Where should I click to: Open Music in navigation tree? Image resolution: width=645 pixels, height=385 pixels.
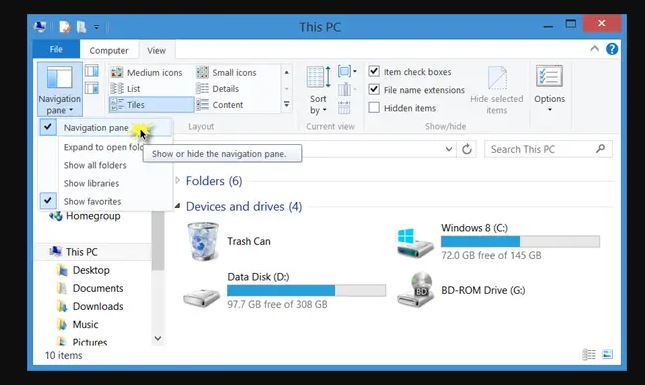[78, 325]
